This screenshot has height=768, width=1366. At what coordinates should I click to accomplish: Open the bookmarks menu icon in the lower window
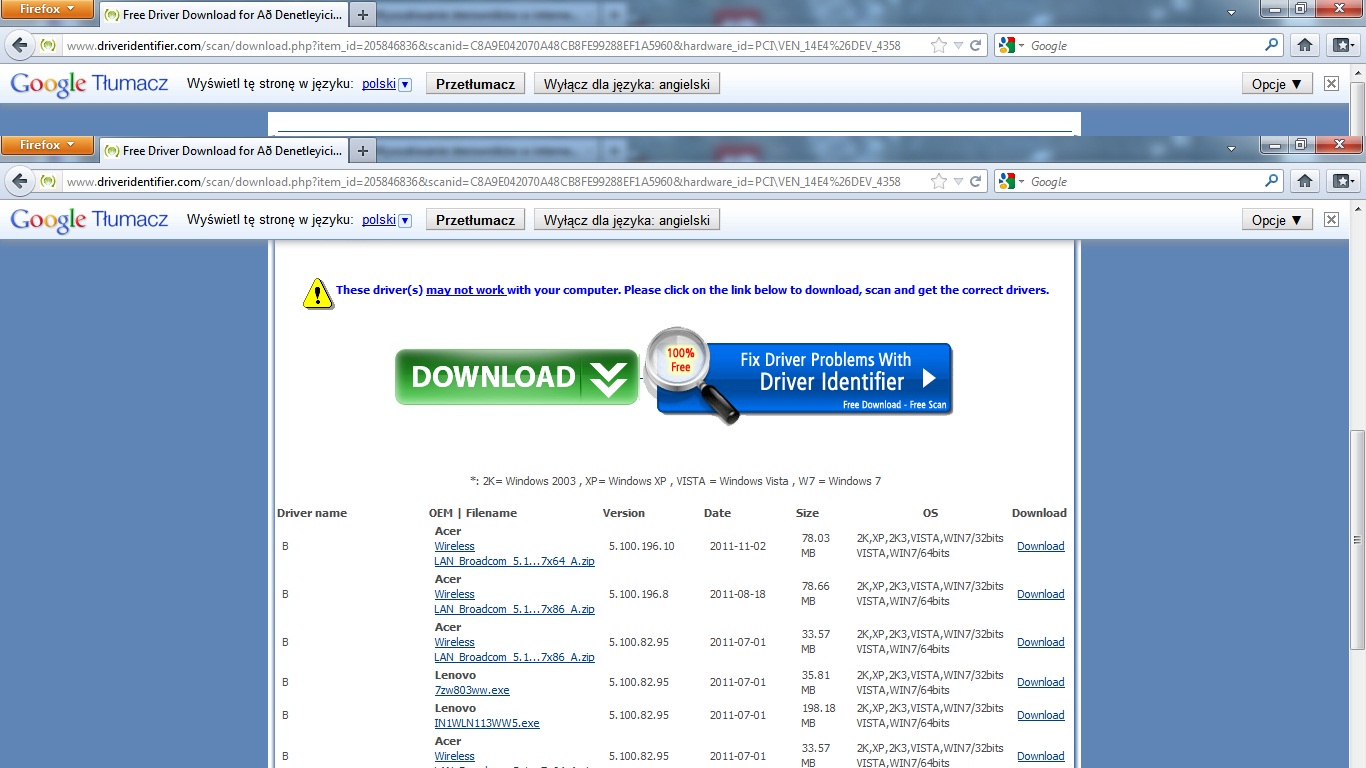(x=1342, y=181)
